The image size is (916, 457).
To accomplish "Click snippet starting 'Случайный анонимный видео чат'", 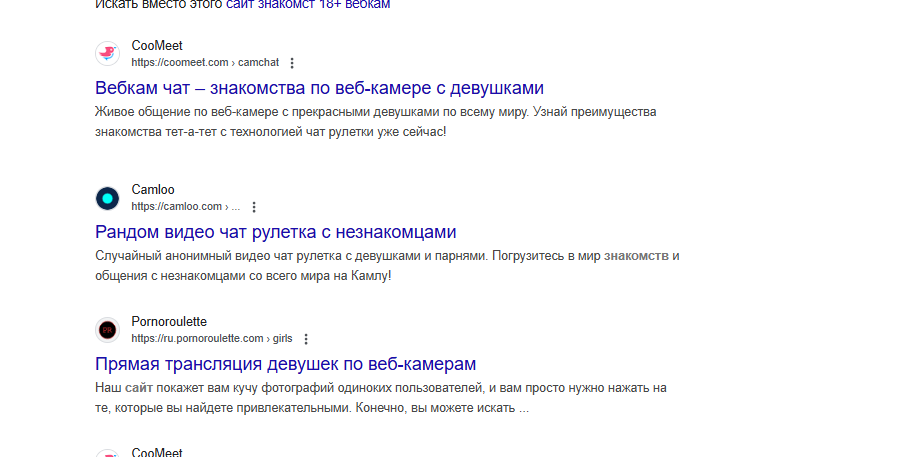I will 387,266.
